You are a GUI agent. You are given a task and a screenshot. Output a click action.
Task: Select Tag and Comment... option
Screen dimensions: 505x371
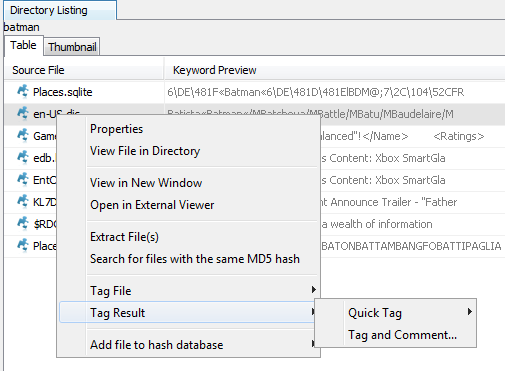click(402, 335)
